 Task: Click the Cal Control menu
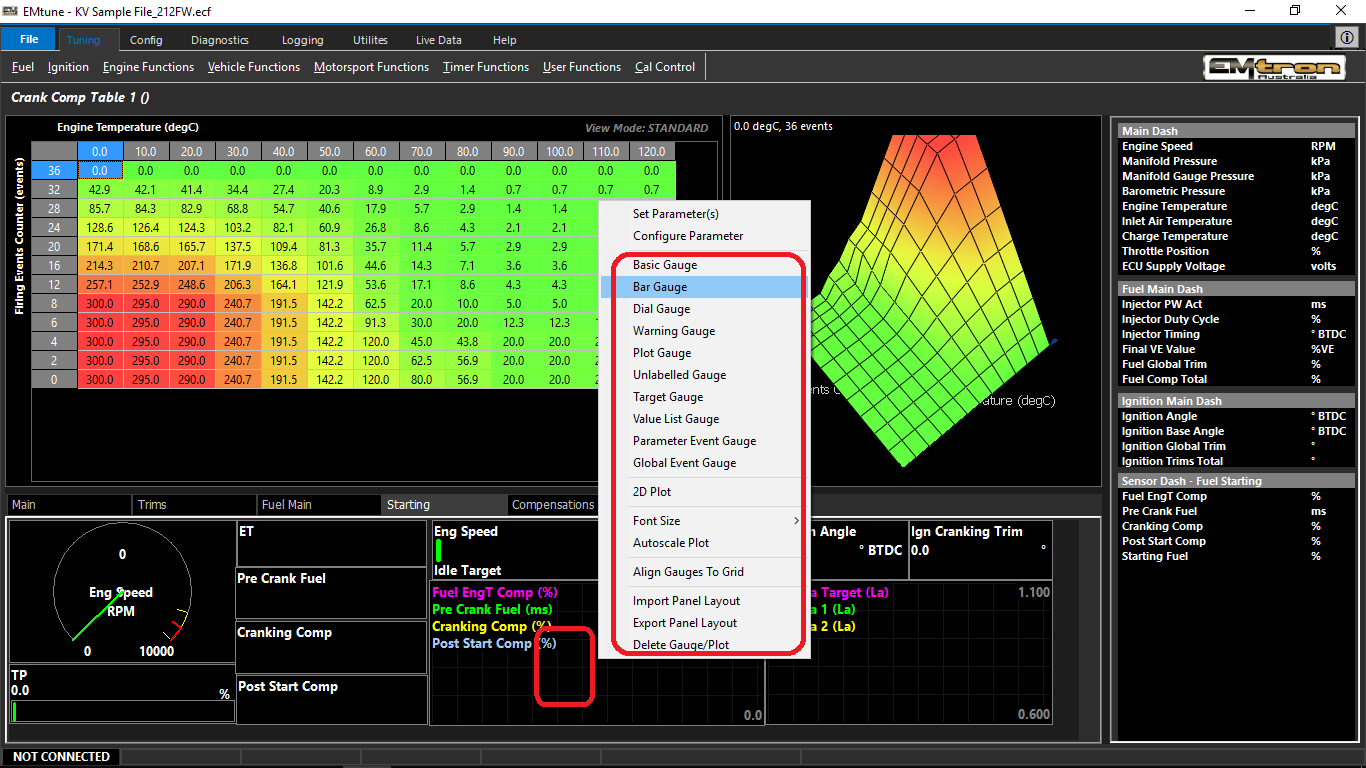pos(664,67)
